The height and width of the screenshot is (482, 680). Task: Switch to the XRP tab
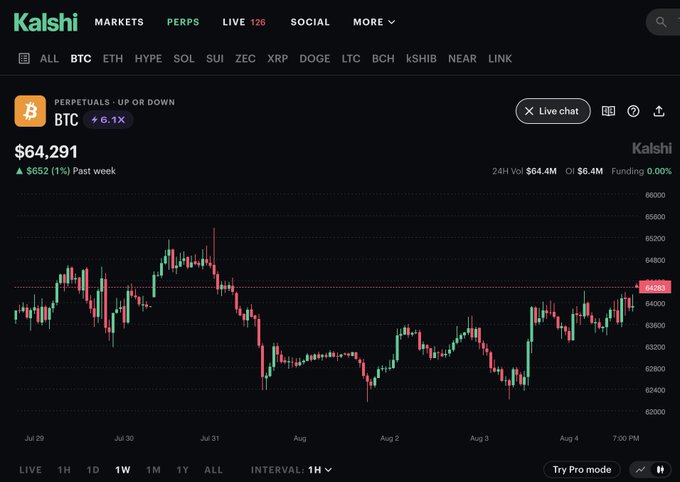(x=278, y=59)
